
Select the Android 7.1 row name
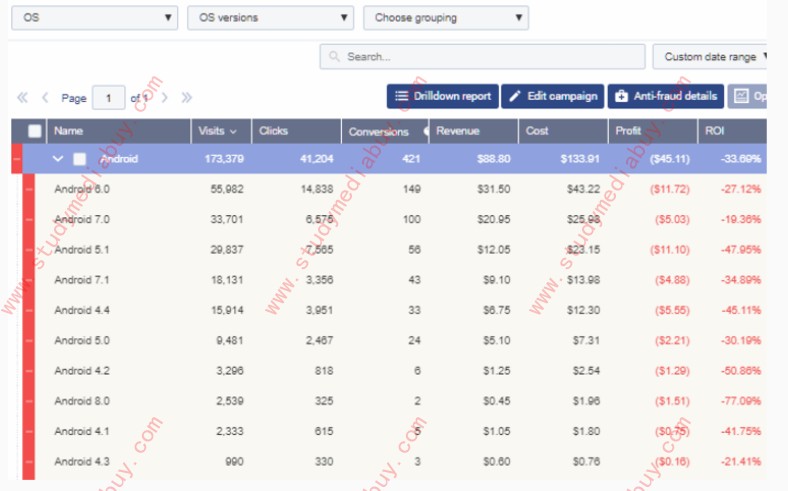82,280
